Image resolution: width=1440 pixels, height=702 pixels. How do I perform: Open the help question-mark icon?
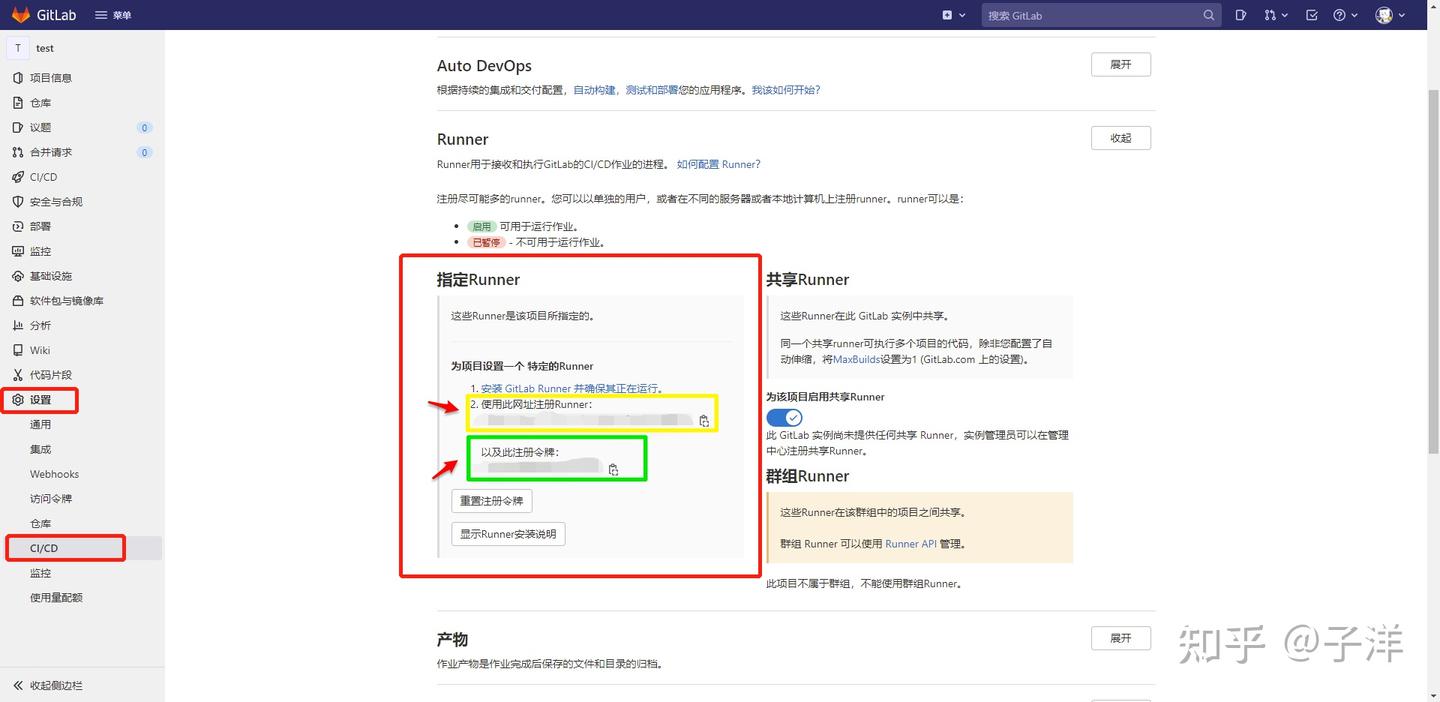click(1341, 15)
